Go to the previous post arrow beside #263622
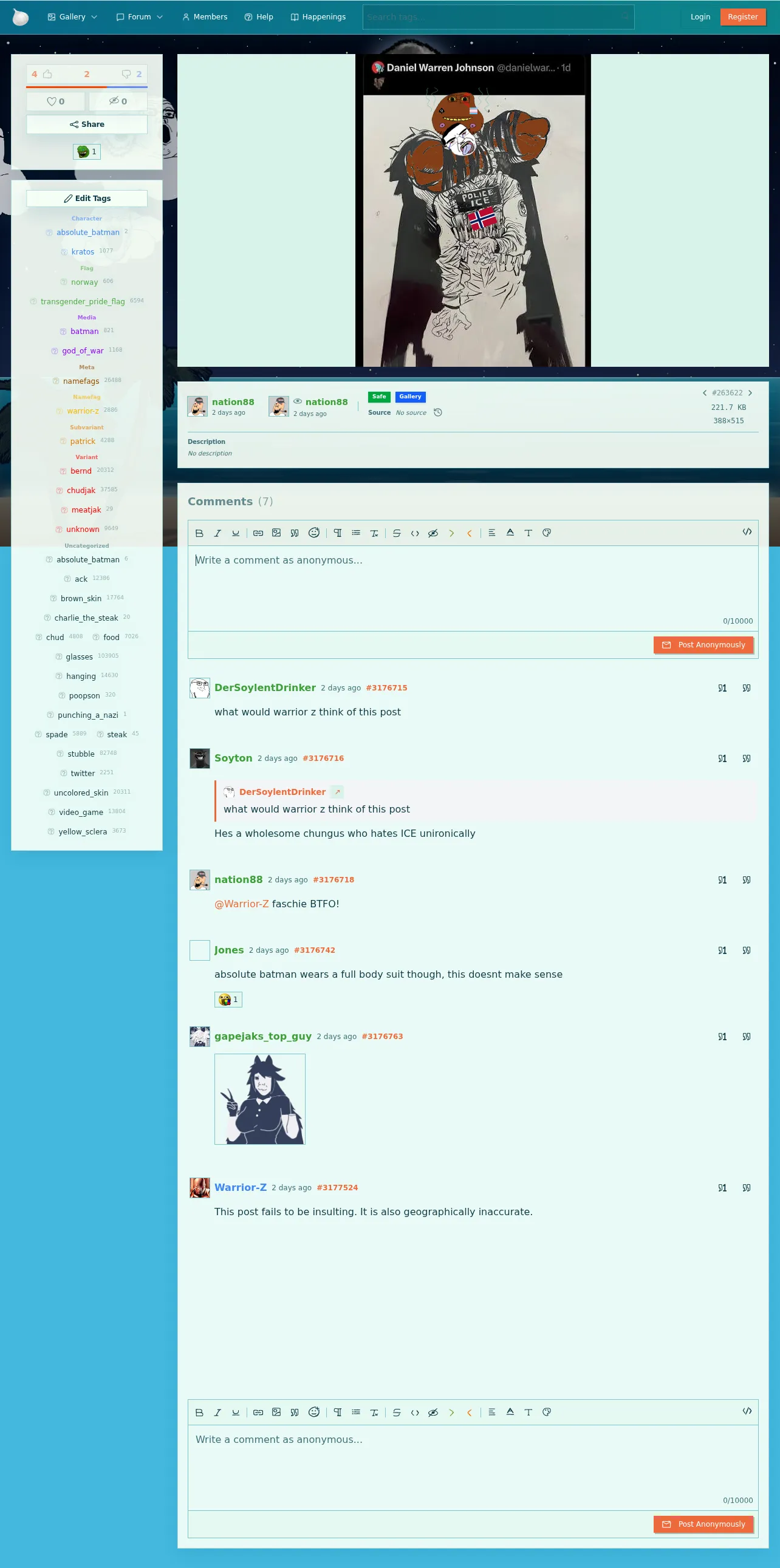The width and height of the screenshot is (780, 1568). tap(705, 394)
